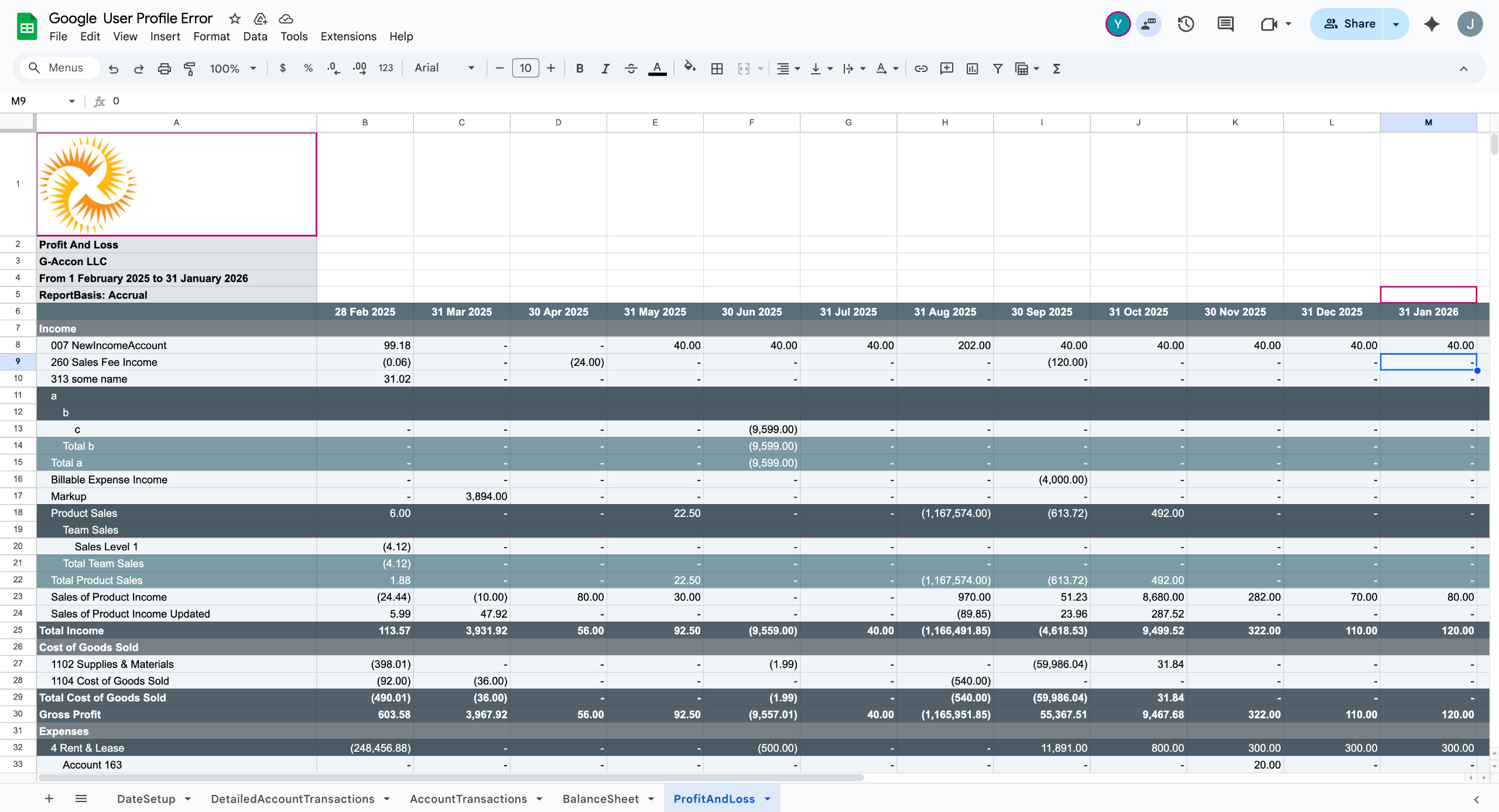Toggle italic formatting
Image resolution: width=1499 pixels, height=812 pixels.
(605, 68)
